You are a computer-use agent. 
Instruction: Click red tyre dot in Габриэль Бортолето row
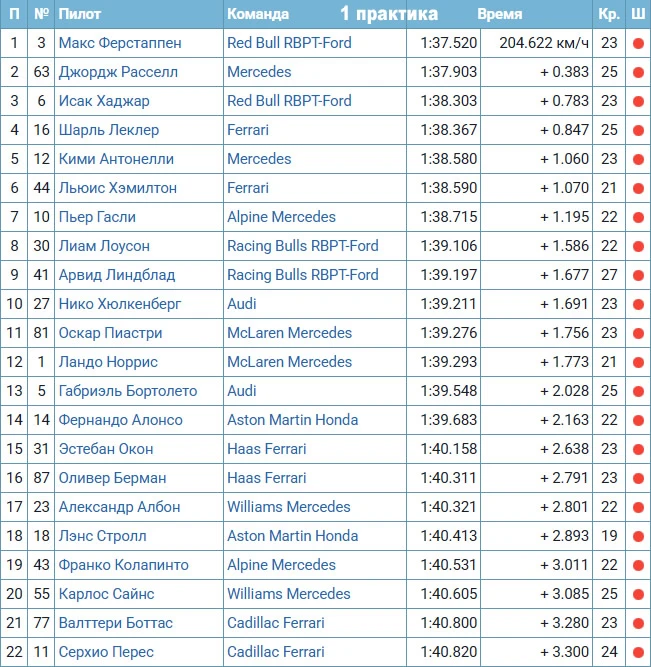[x=638, y=391]
